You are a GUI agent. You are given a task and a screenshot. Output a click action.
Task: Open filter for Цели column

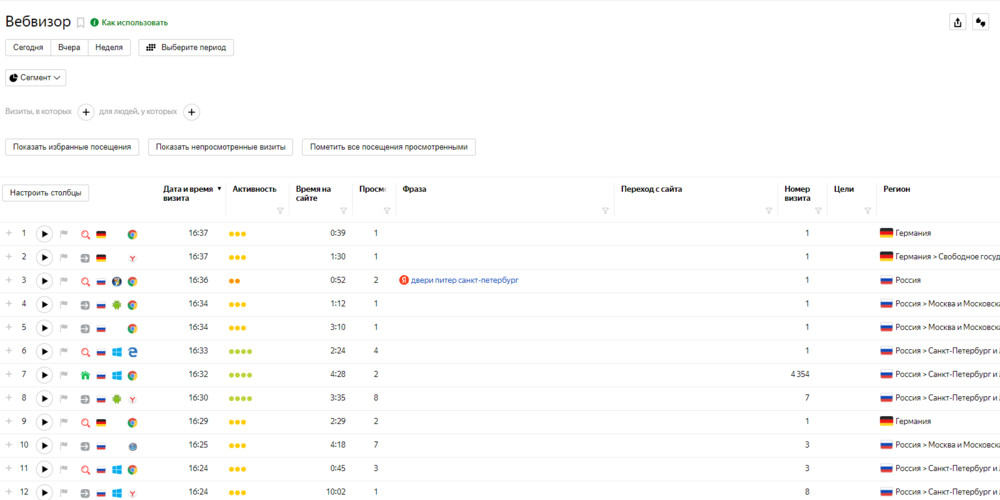tap(867, 210)
